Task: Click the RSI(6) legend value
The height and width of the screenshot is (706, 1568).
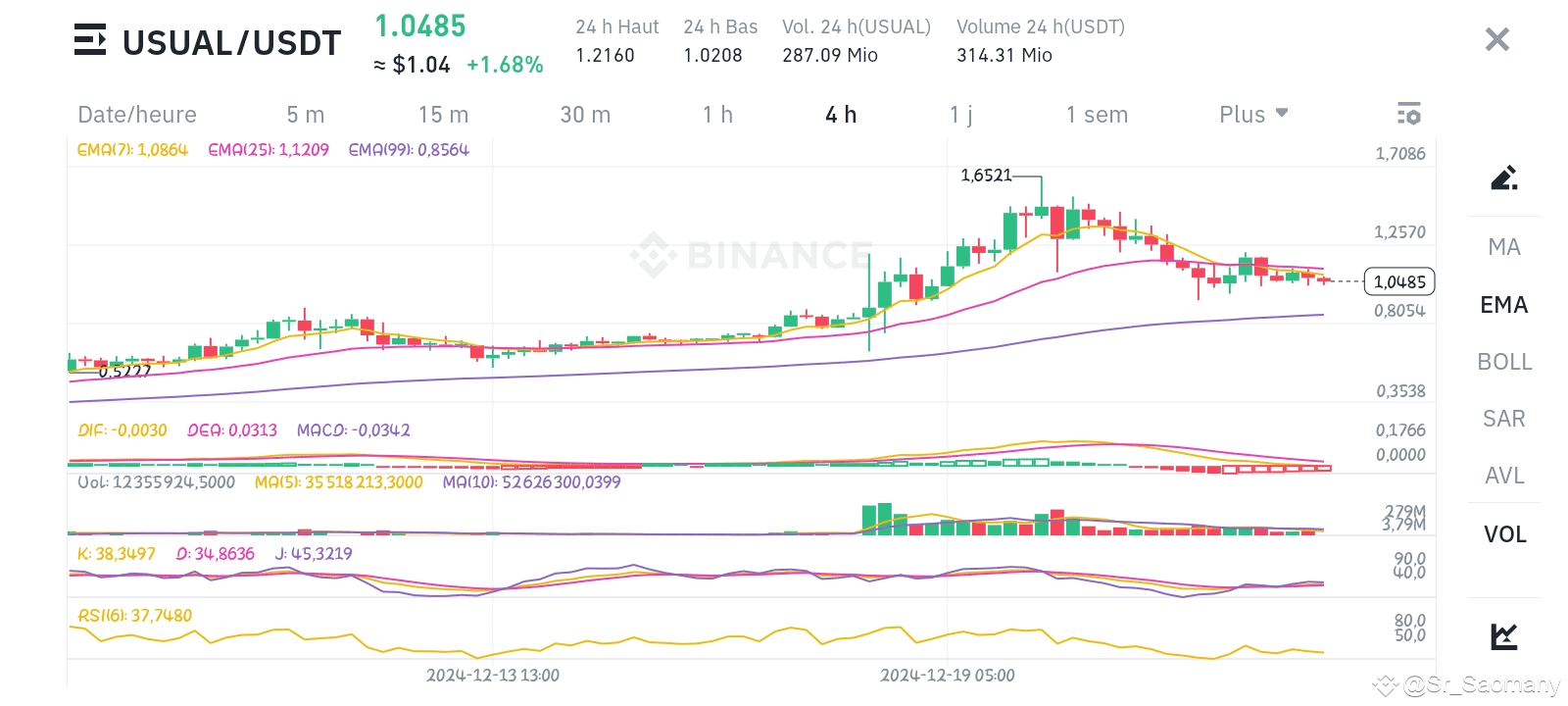Action: (135, 616)
